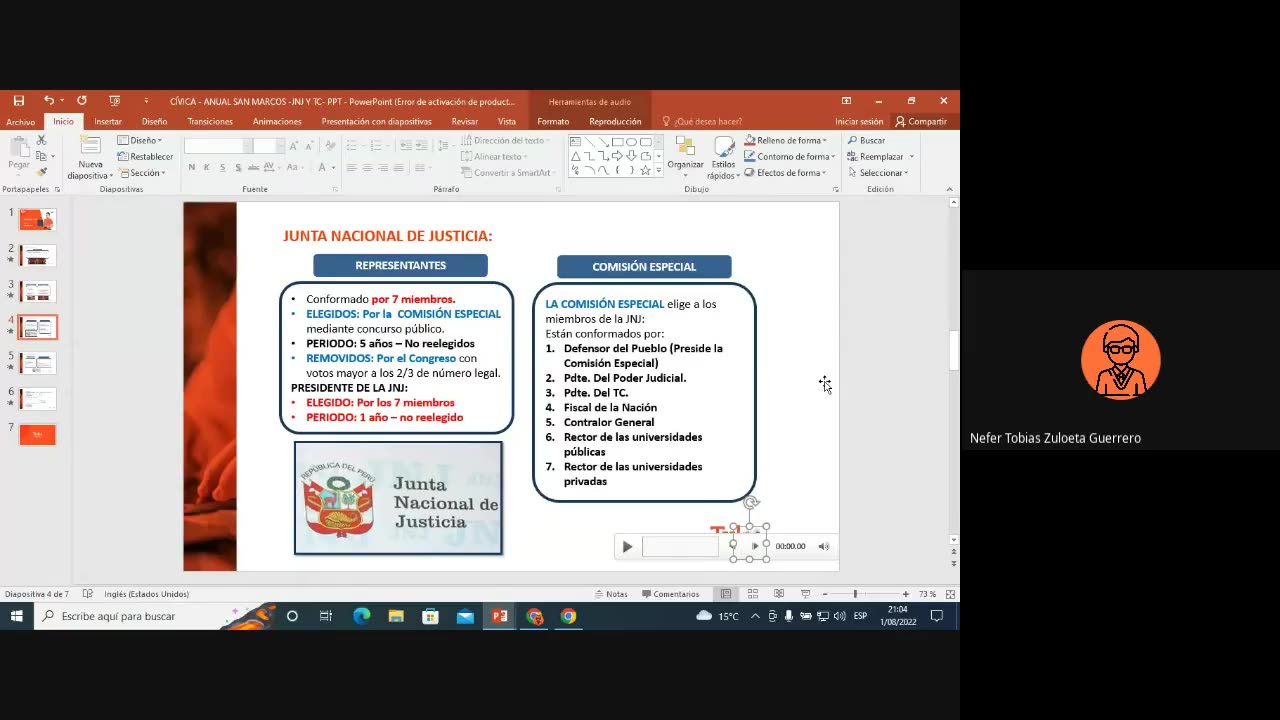This screenshot has height=720, width=1280.
Task: Open the Seleccionar dropdown
Action: (878, 173)
